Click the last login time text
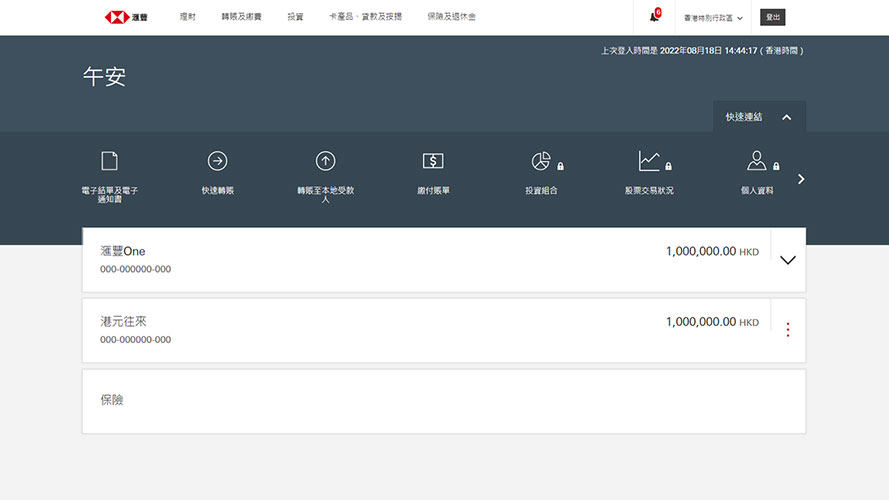Viewport: 889px width, 500px height. [702, 50]
